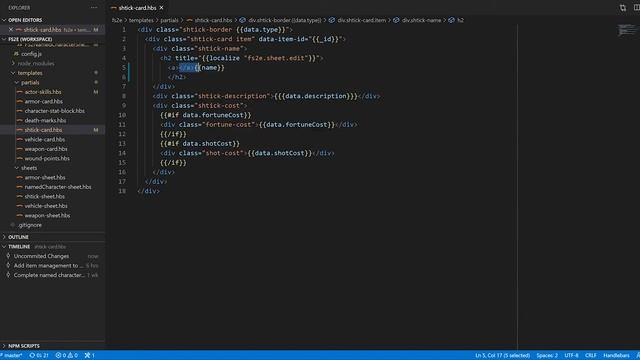Screen dimensions: 640x360
Task: Open weapon-card.hbs file
Action: pyautogui.click(x=46, y=149)
